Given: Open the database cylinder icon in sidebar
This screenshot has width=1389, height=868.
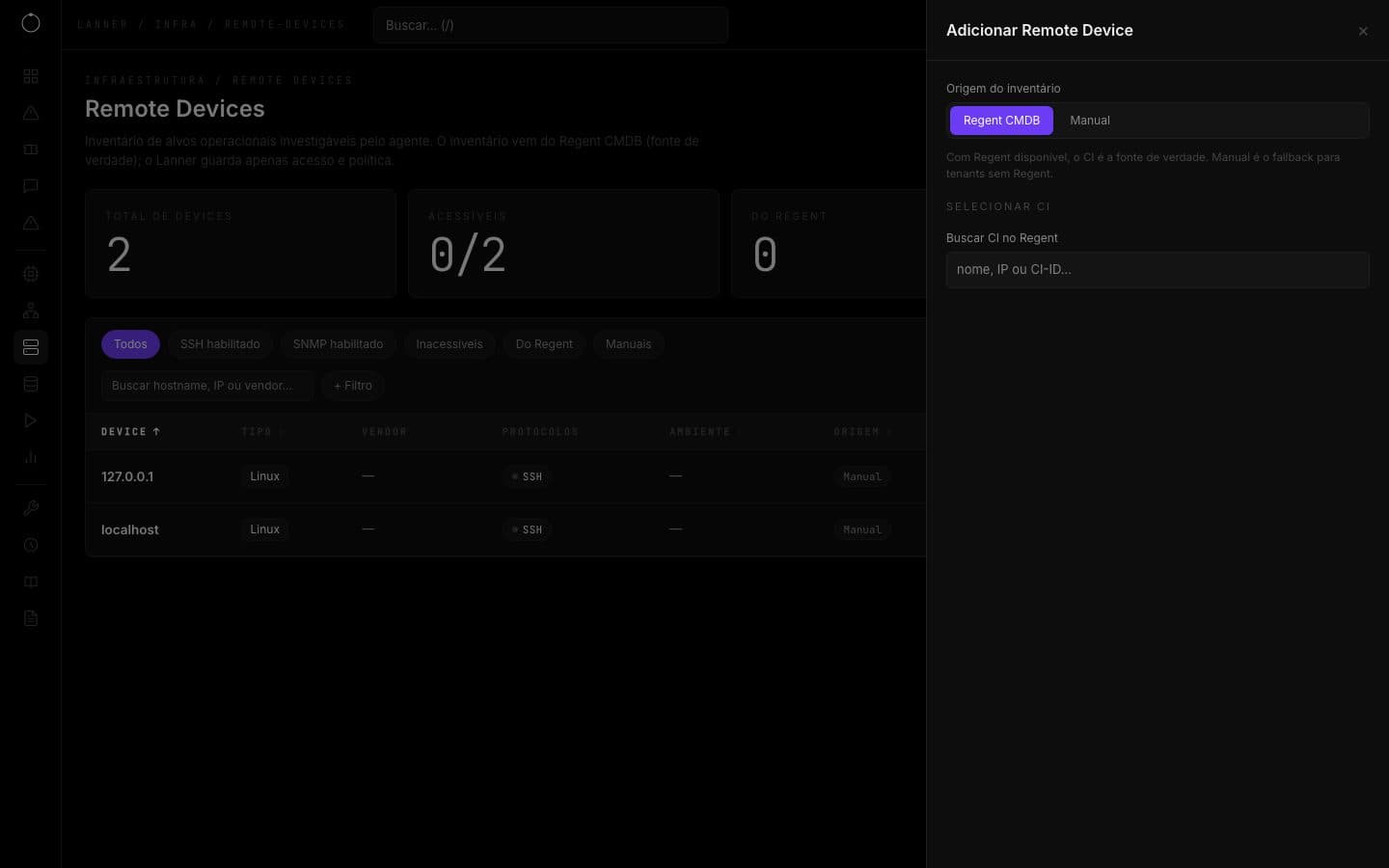Looking at the screenshot, I should coord(31,384).
